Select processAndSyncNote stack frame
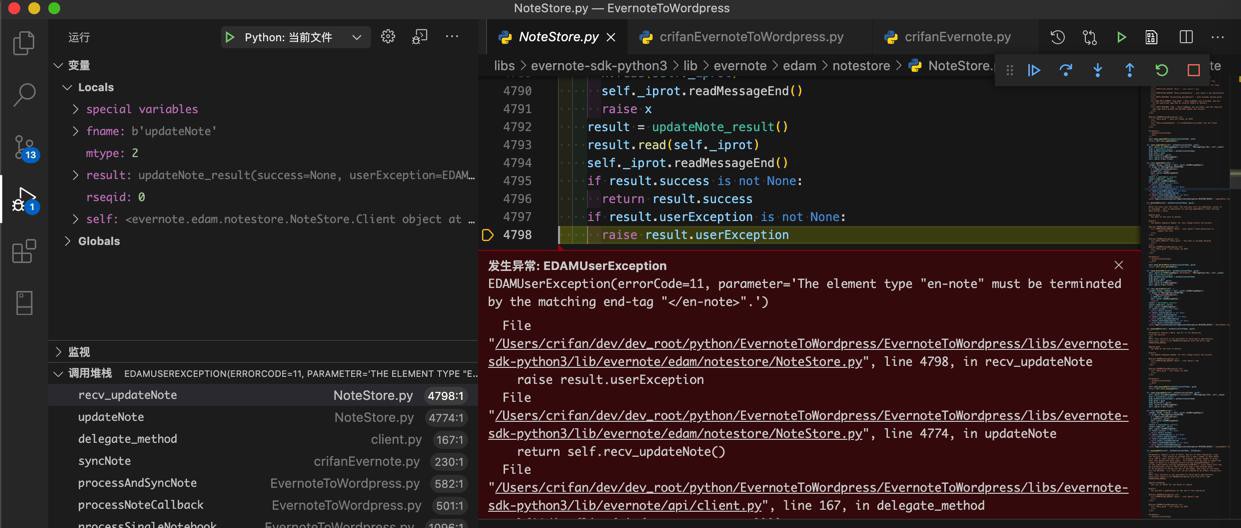This screenshot has width=1241, height=528. pyautogui.click(x=263, y=483)
